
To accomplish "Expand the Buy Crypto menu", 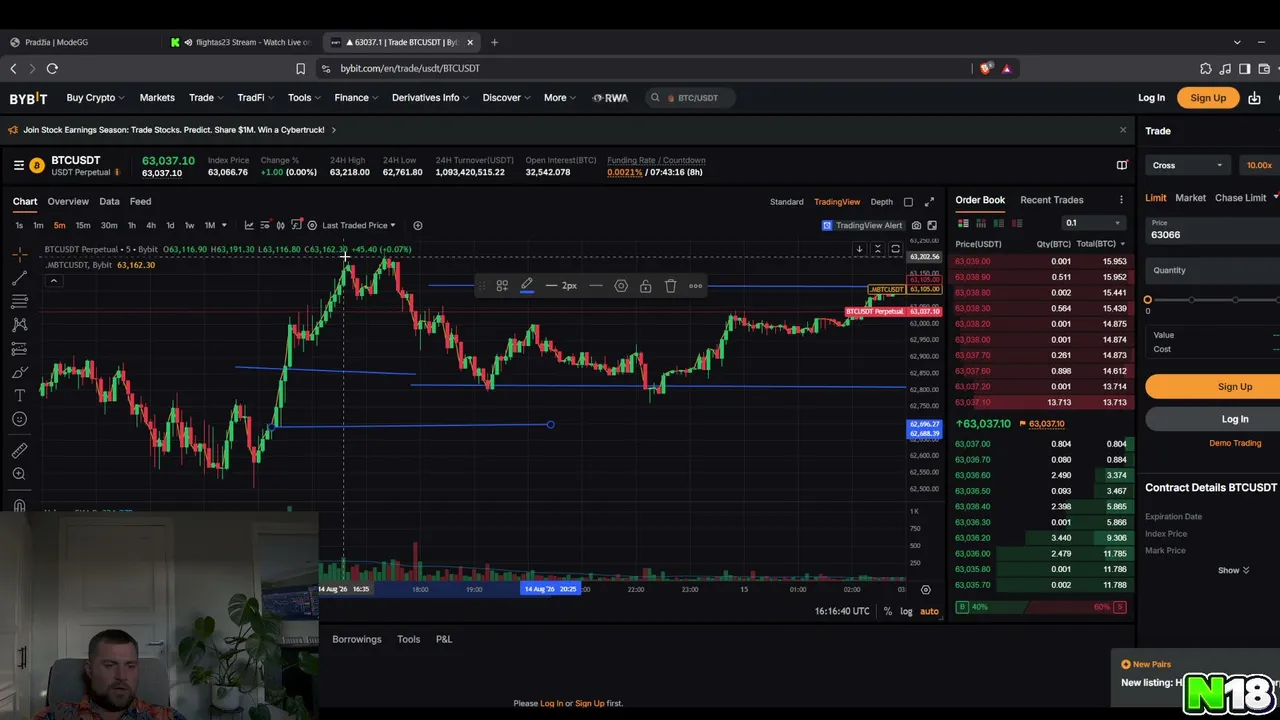I will (x=95, y=98).
